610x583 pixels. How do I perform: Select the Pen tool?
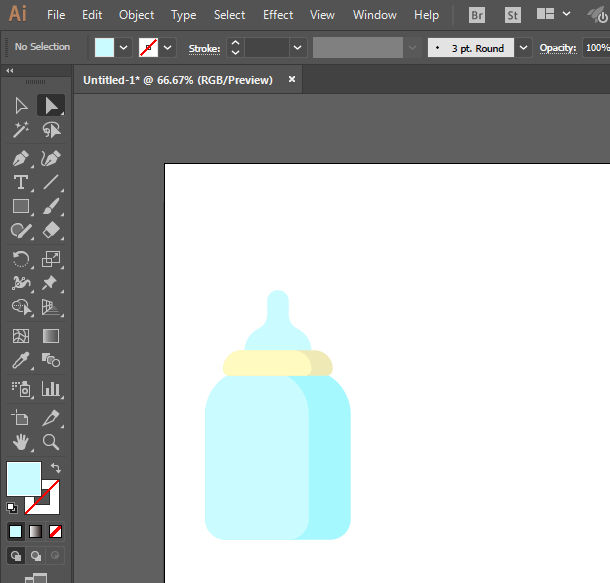click(x=20, y=158)
